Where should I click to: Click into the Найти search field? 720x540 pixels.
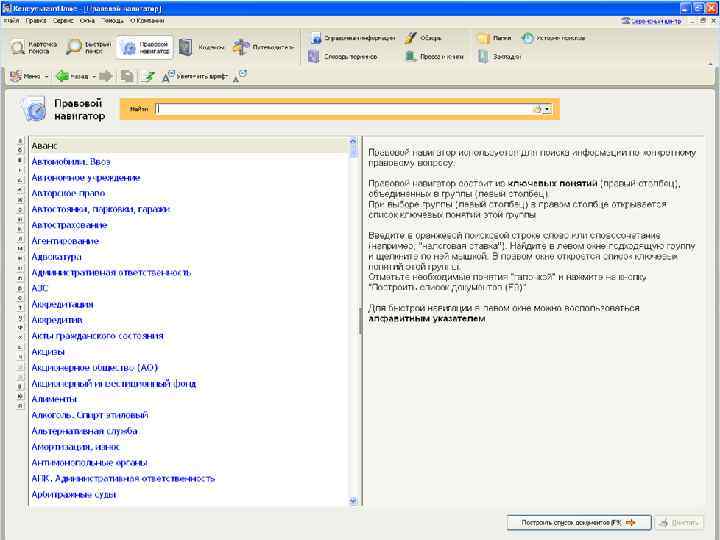coord(343,109)
